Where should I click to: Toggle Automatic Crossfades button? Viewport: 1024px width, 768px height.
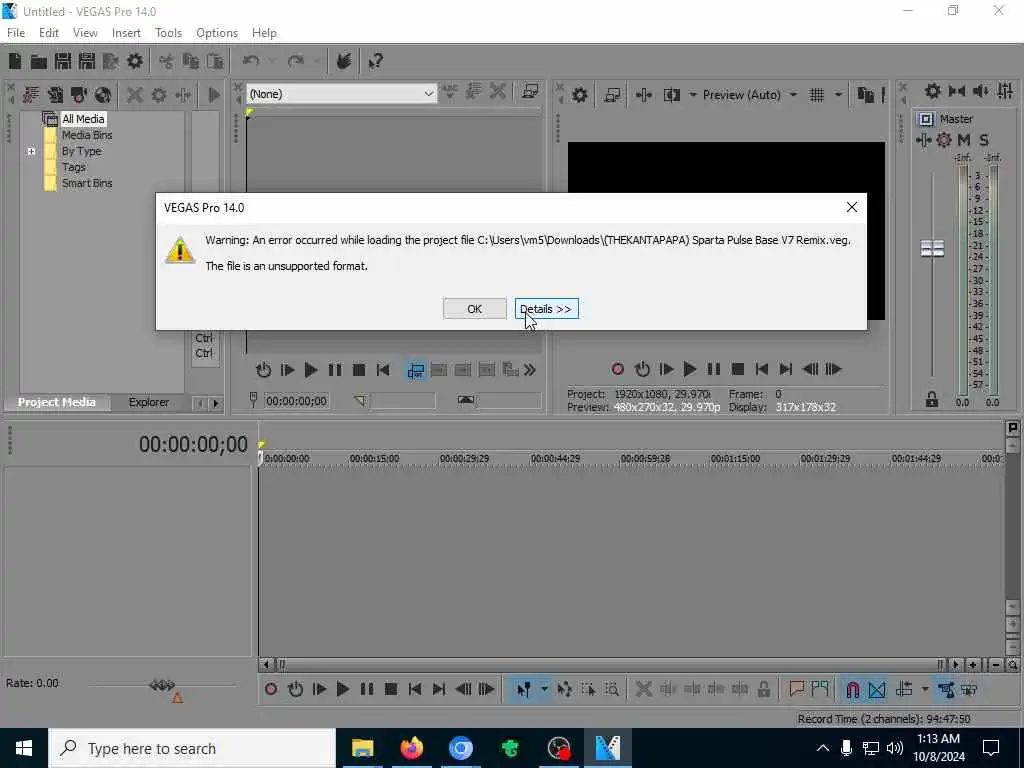tap(876, 689)
